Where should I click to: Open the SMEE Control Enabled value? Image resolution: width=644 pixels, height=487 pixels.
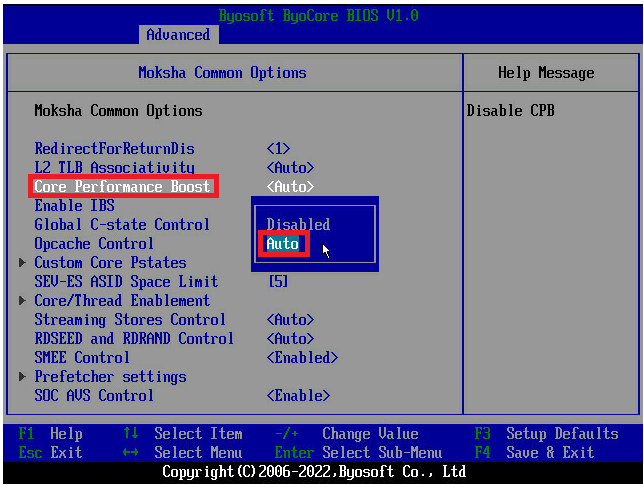point(302,358)
